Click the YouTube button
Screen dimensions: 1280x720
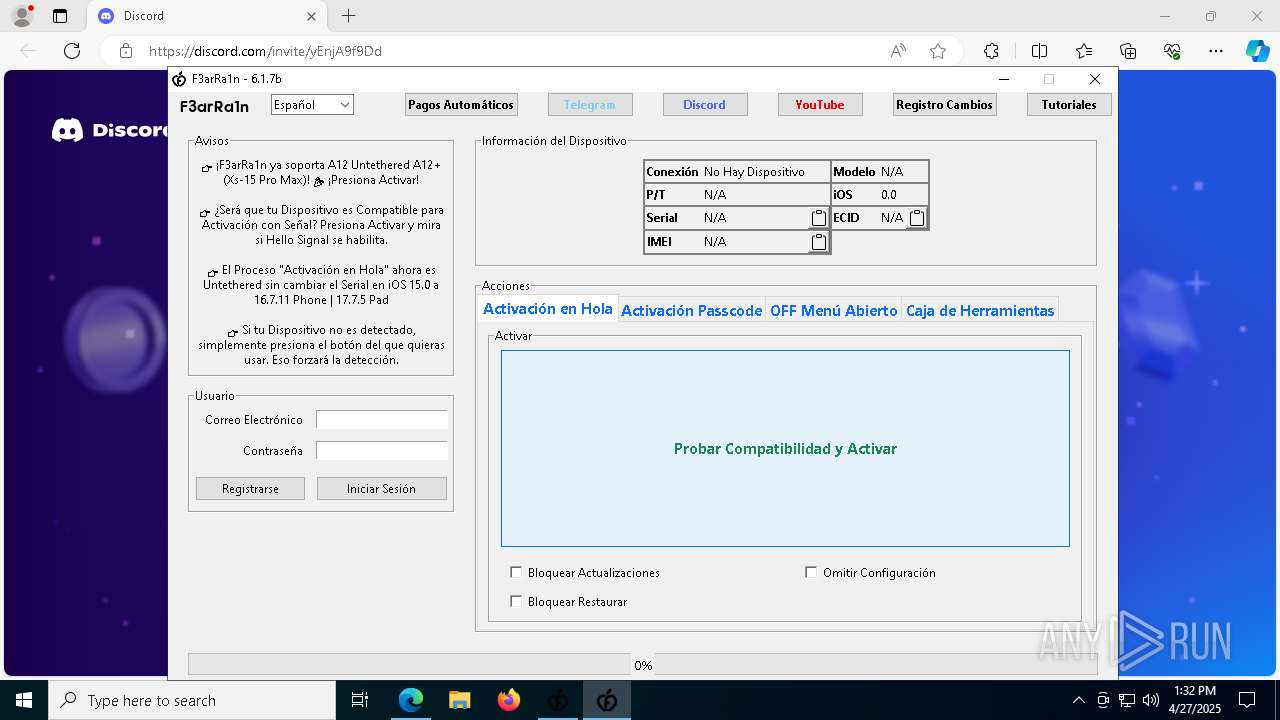[820, 104]
